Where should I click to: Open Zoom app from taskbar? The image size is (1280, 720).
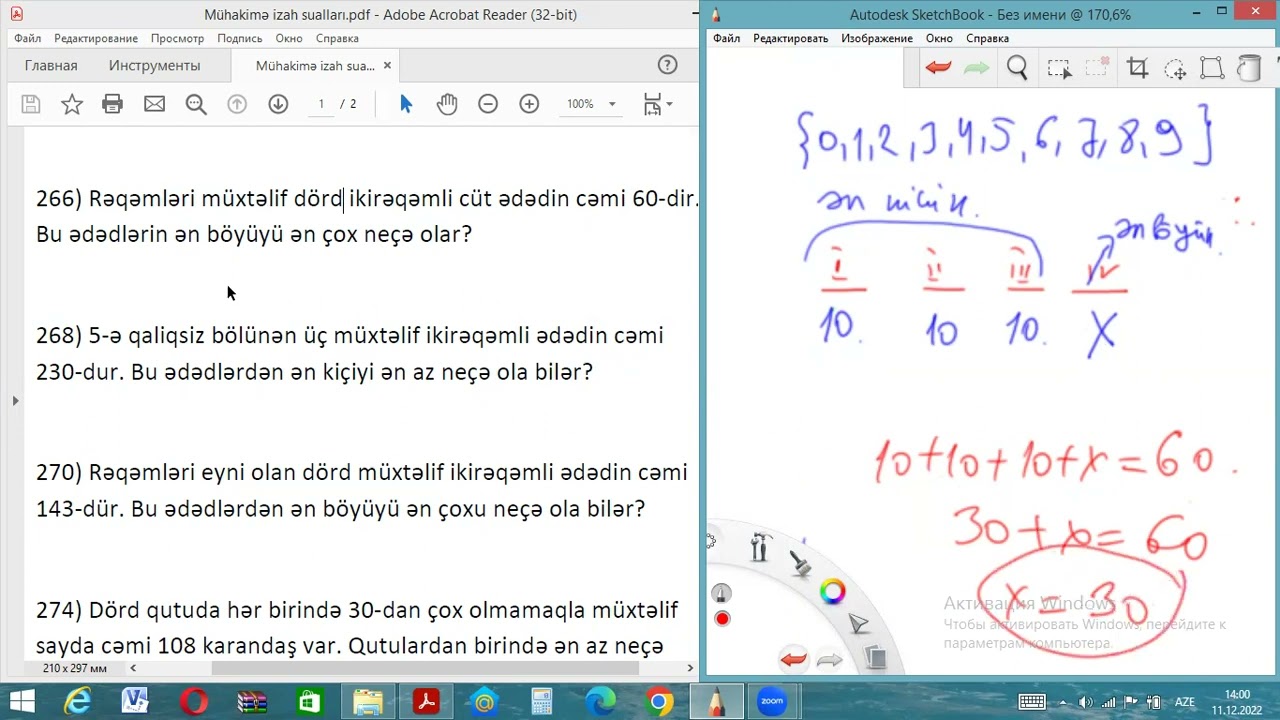[x=772, y=701]
